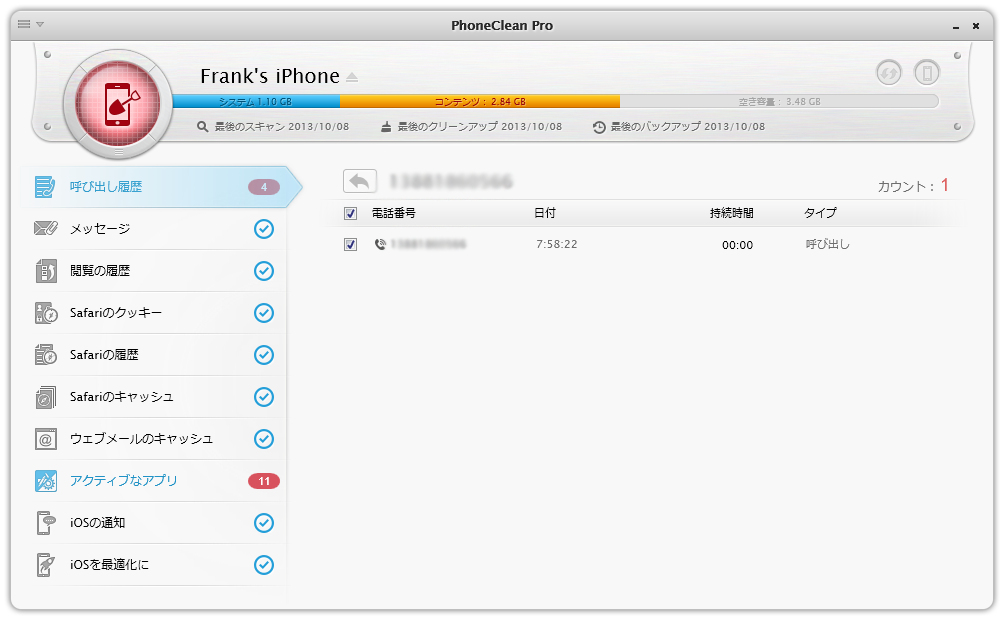Click checkmark next to メッセージ

pos(264,229)
